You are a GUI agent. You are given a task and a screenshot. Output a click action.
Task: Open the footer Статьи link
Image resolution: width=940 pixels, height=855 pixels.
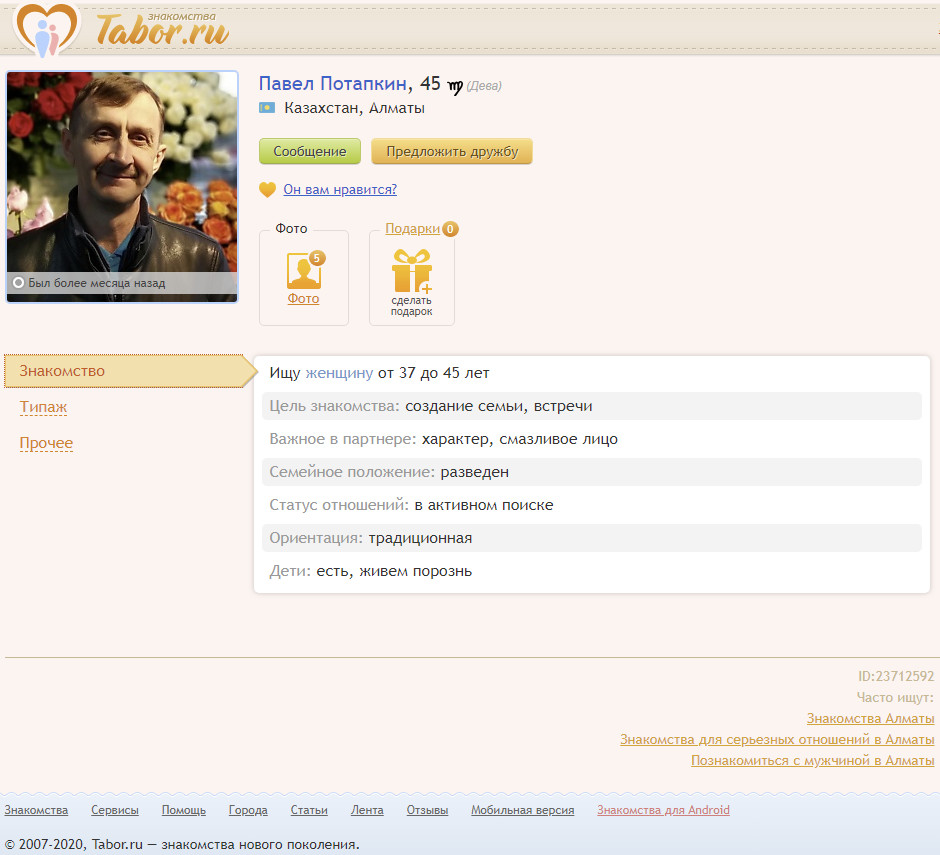[309, 810]
